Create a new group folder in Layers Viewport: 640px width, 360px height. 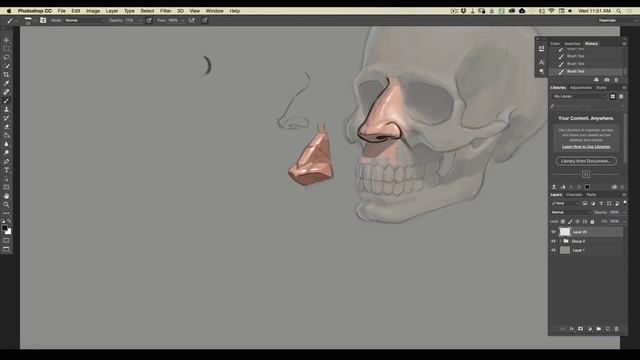pos(598,329)
